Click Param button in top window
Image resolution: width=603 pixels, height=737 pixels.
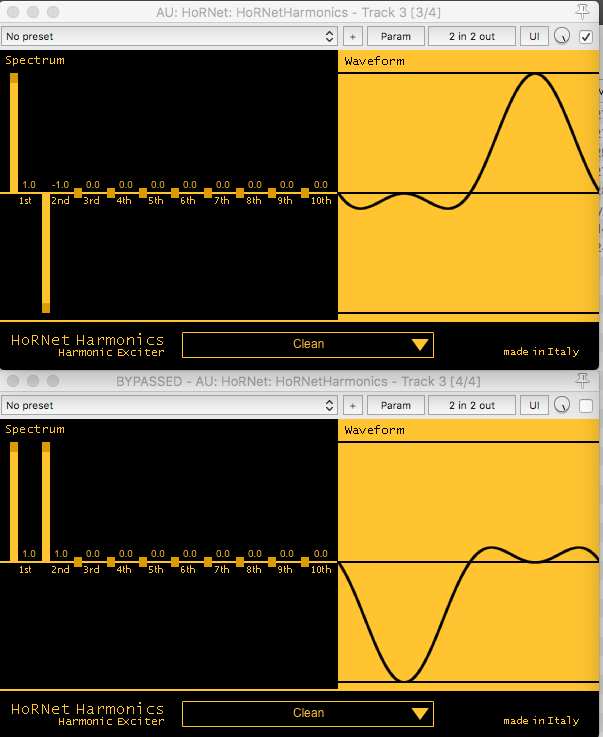click(396, 36)
